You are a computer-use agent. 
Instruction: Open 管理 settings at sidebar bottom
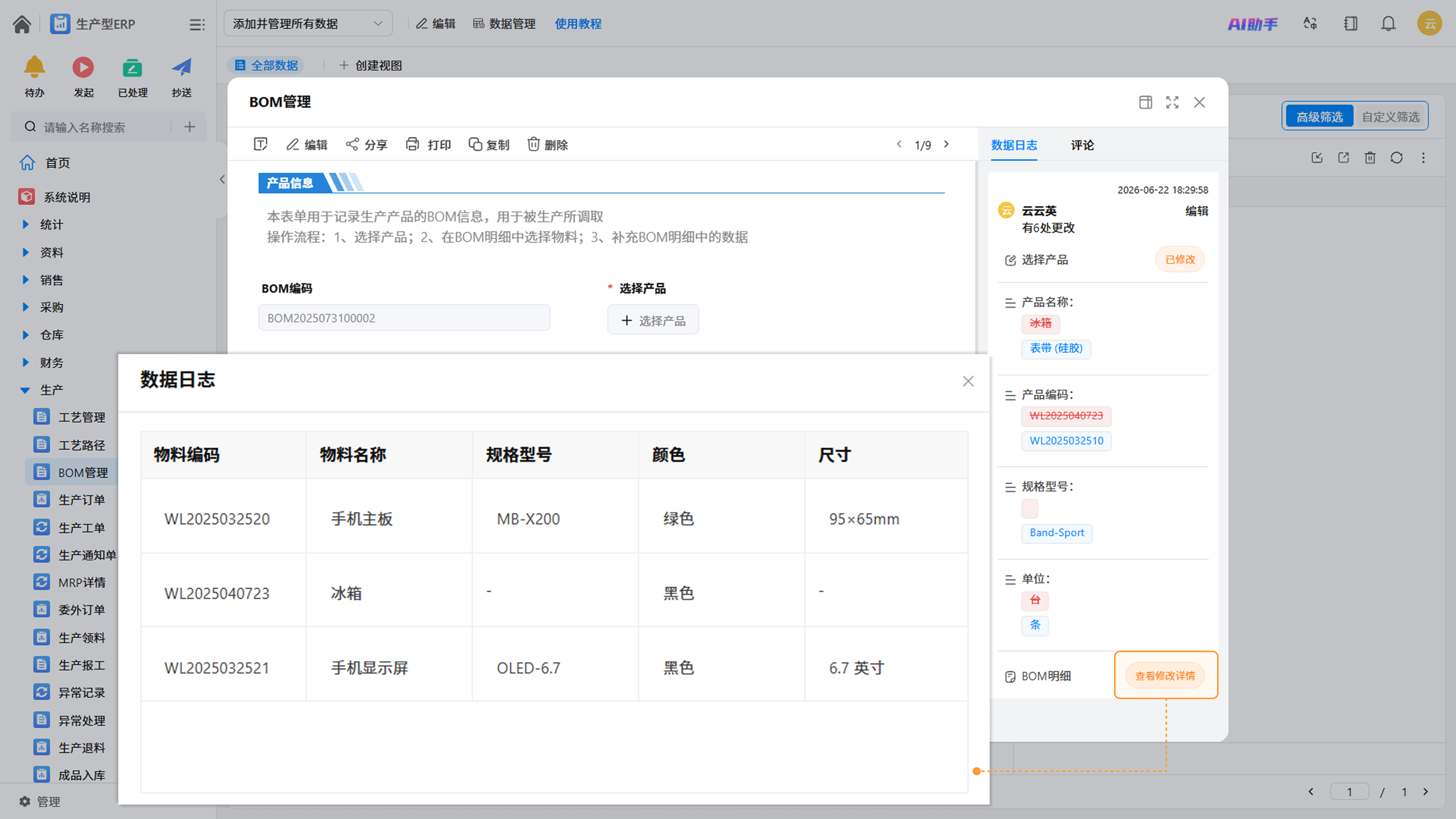pyautogui.click(x=39, y=802)
